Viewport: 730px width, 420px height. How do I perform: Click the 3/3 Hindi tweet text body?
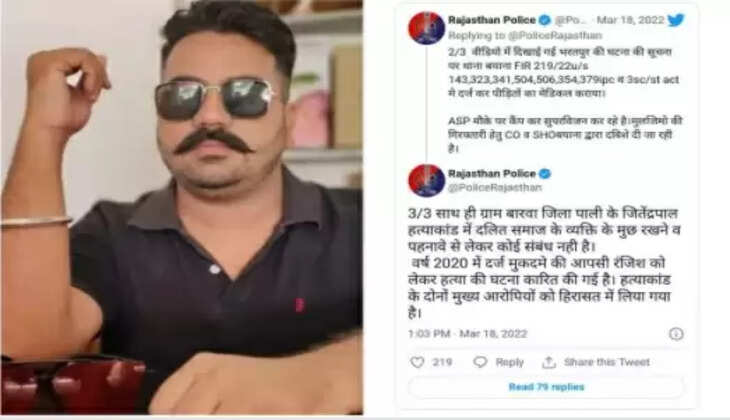(x=543, y=263)
